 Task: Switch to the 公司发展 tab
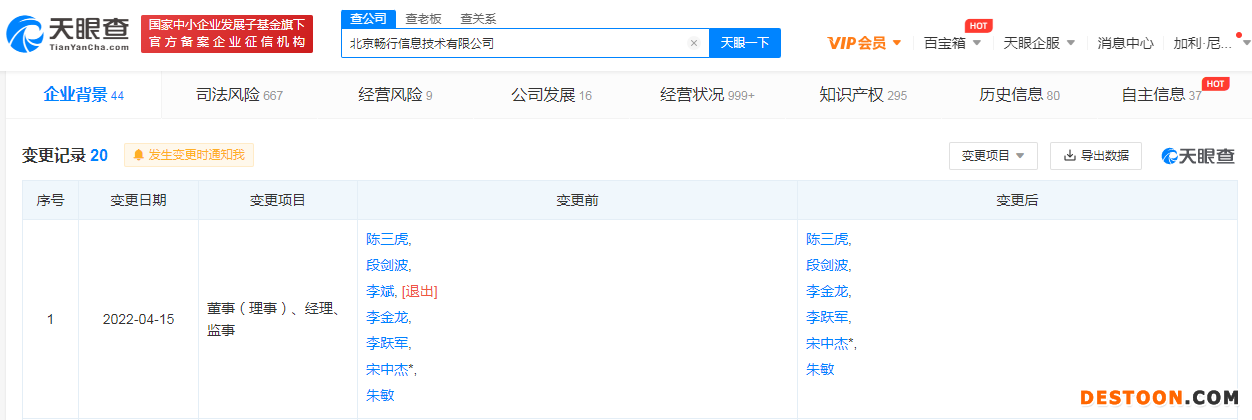(x=551, y=95)
